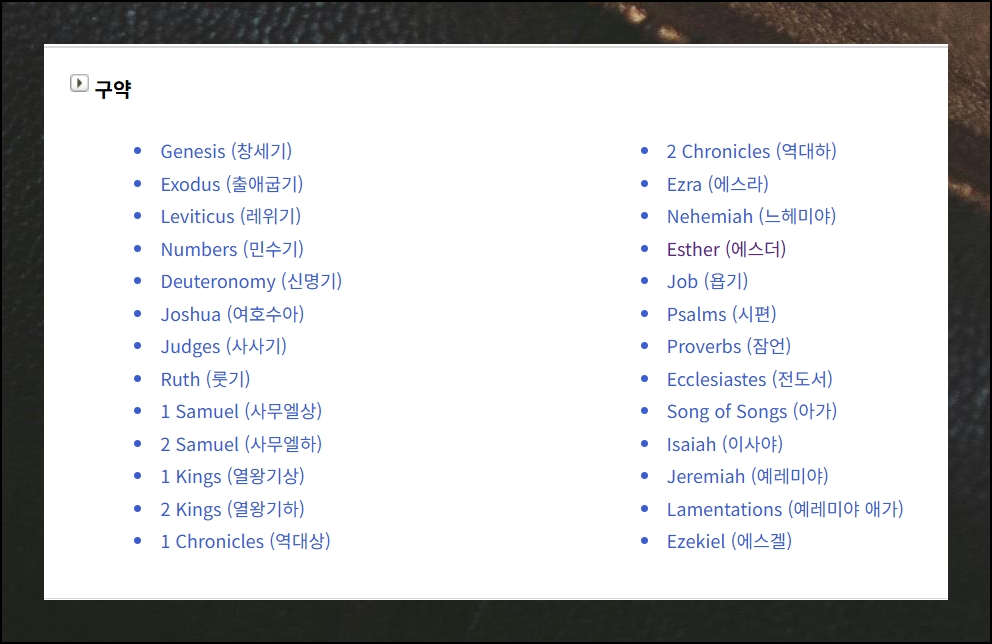Select Ecclesiastes (전도서) link
This screenshot has height=644, width=992.
[x=750, y=380]
